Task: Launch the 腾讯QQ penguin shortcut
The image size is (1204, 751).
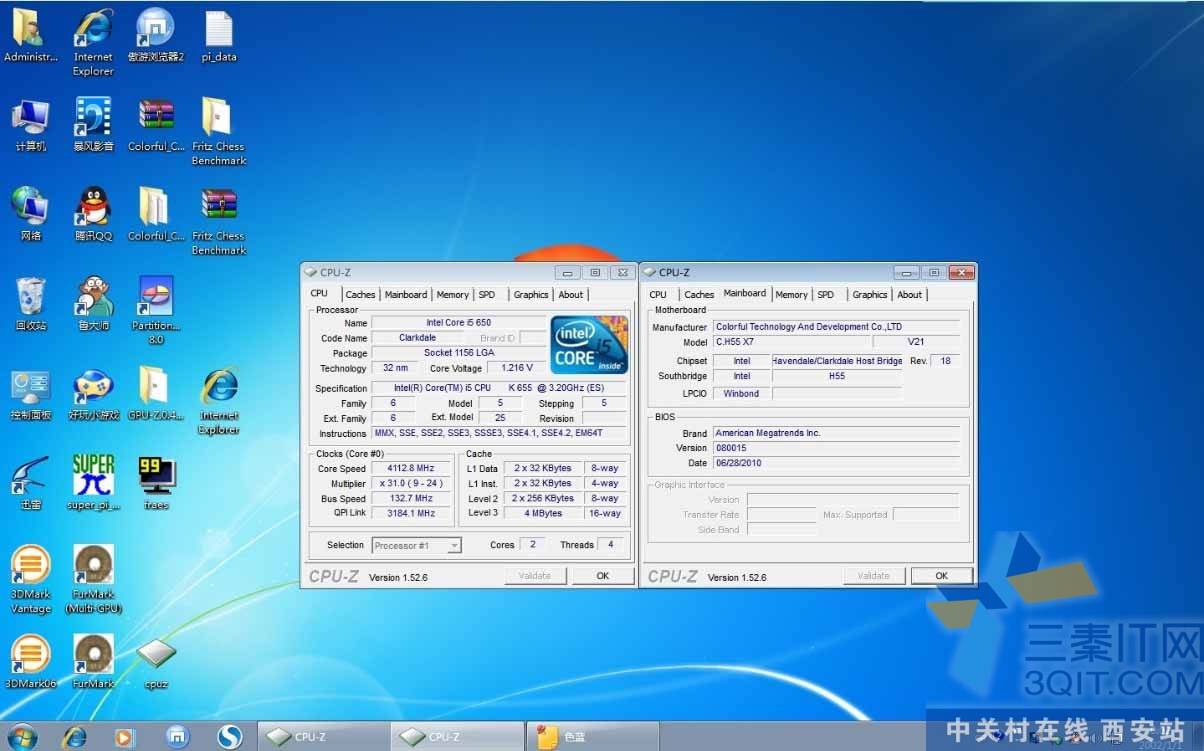Action: pyautogui.click(x=93, y=214)
